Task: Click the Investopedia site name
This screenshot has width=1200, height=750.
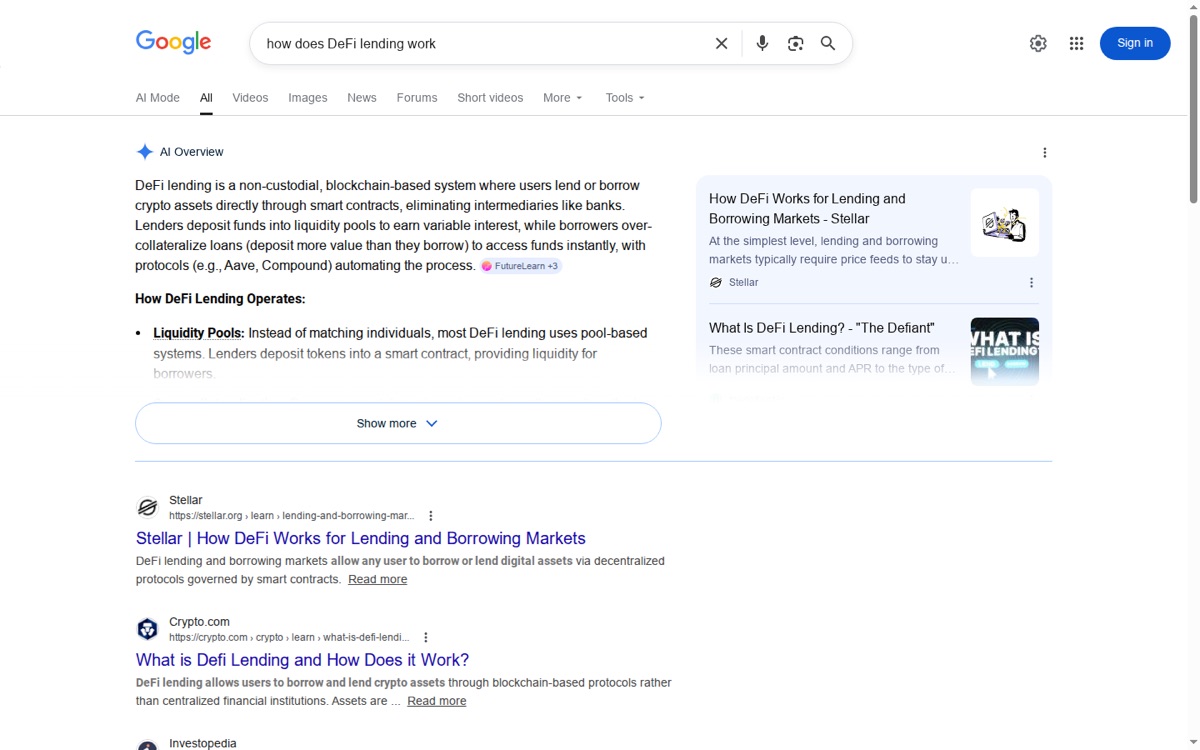Action: 203,743
